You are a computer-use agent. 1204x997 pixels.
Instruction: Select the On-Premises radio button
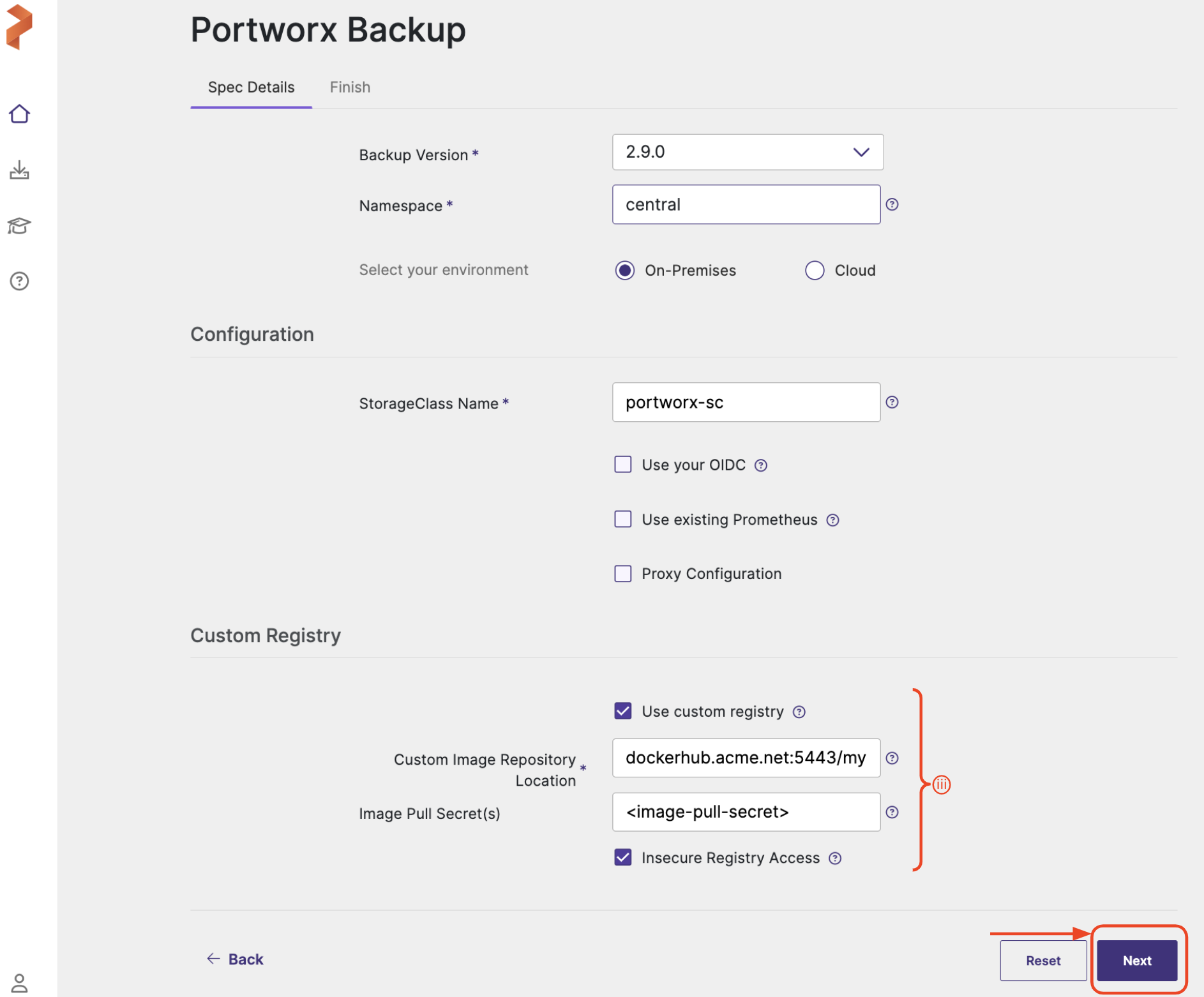click(625, 271)
